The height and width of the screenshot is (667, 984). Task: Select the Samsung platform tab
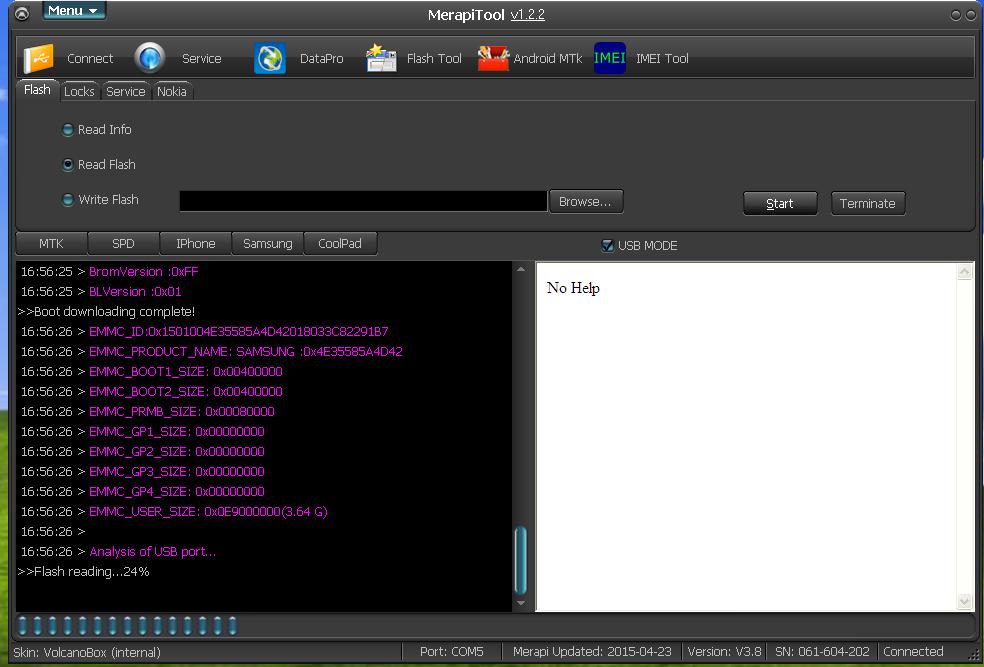coord(267,243)
